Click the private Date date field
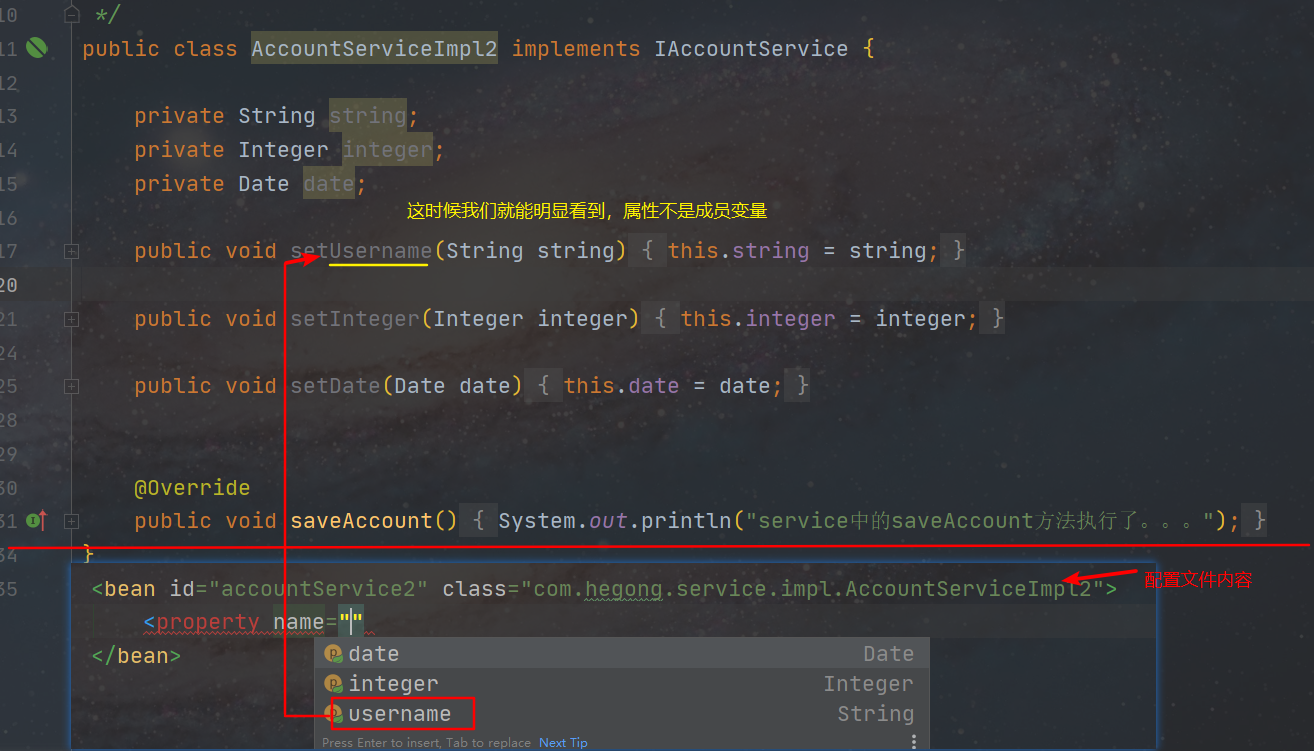This screenshot has width=1314, height=751. click(251, 184)
